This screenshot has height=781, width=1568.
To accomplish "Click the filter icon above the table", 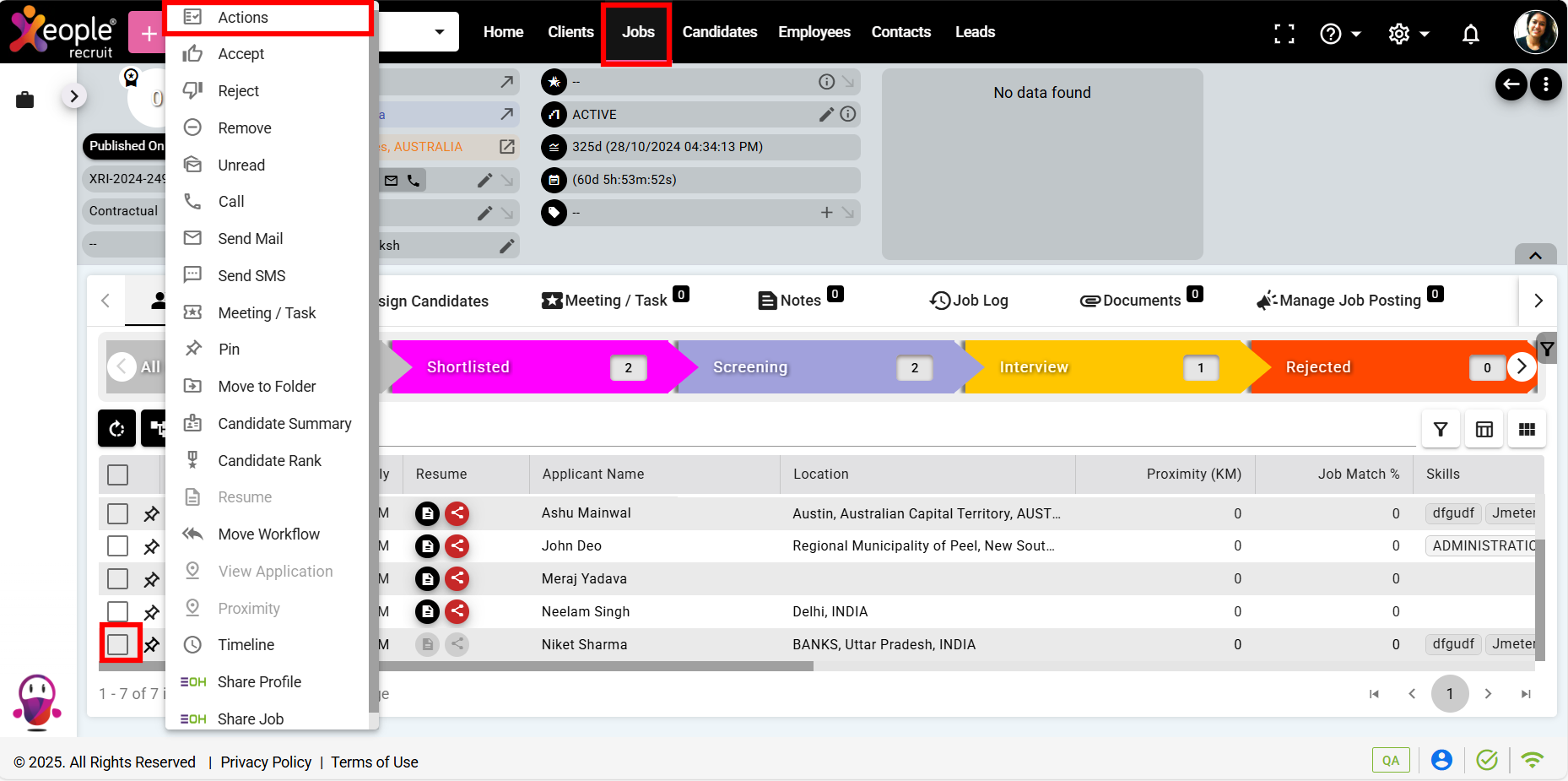I will click(1441, 430).
